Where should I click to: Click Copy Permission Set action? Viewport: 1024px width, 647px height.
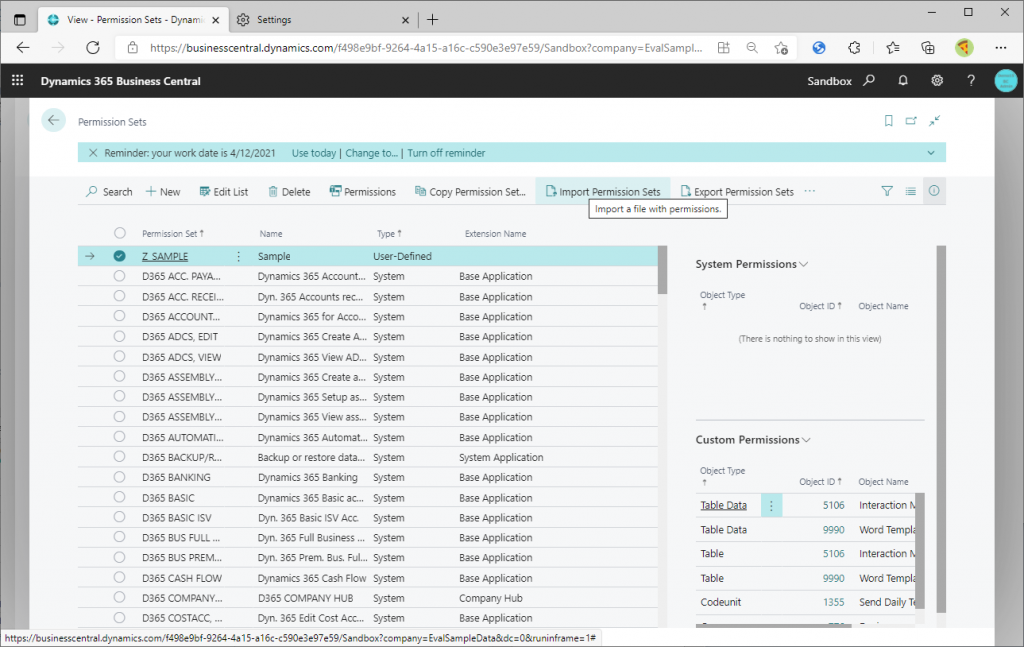(470, 191)
